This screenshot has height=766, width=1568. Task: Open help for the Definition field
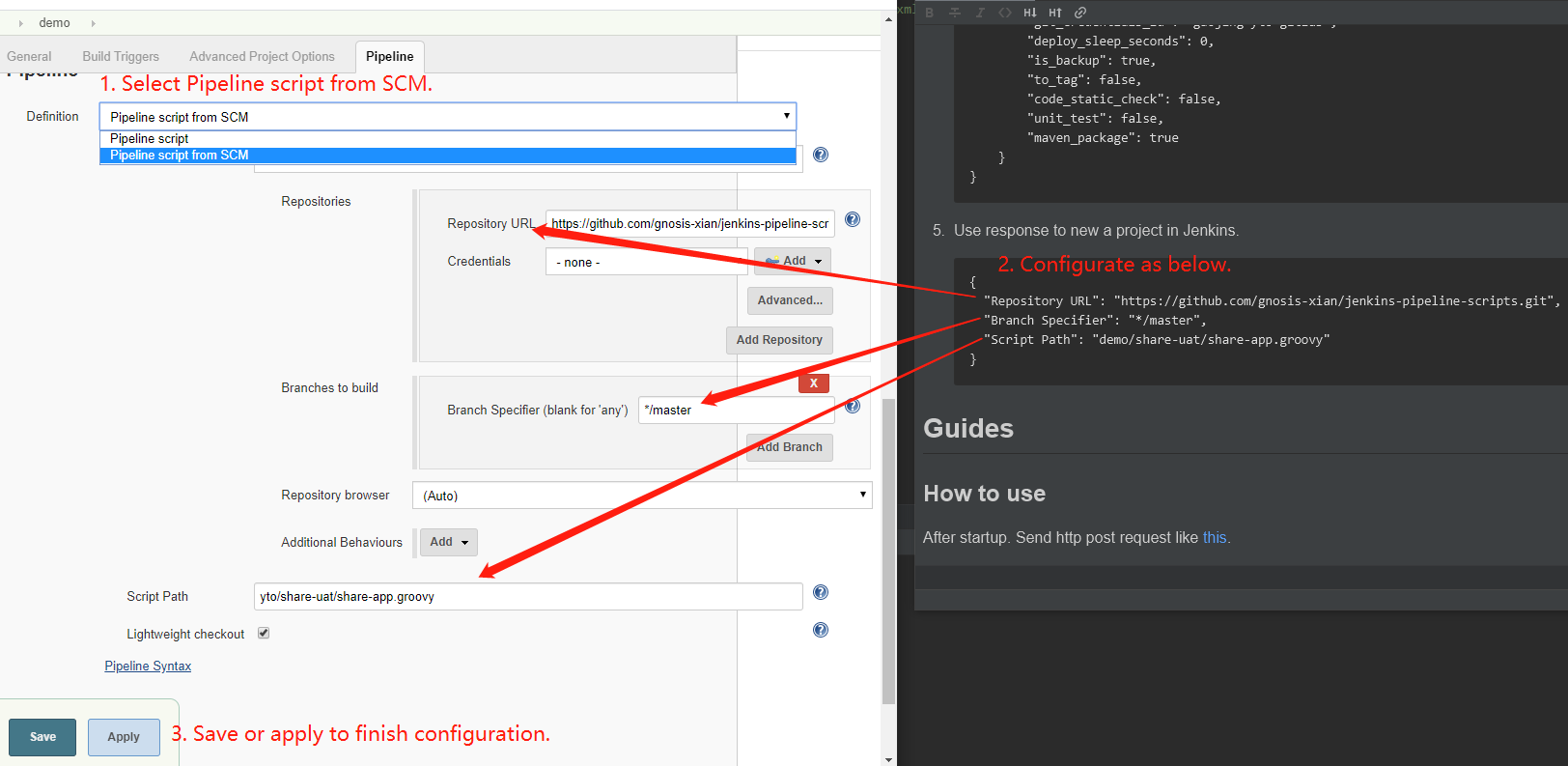click(x=821, y=155)
